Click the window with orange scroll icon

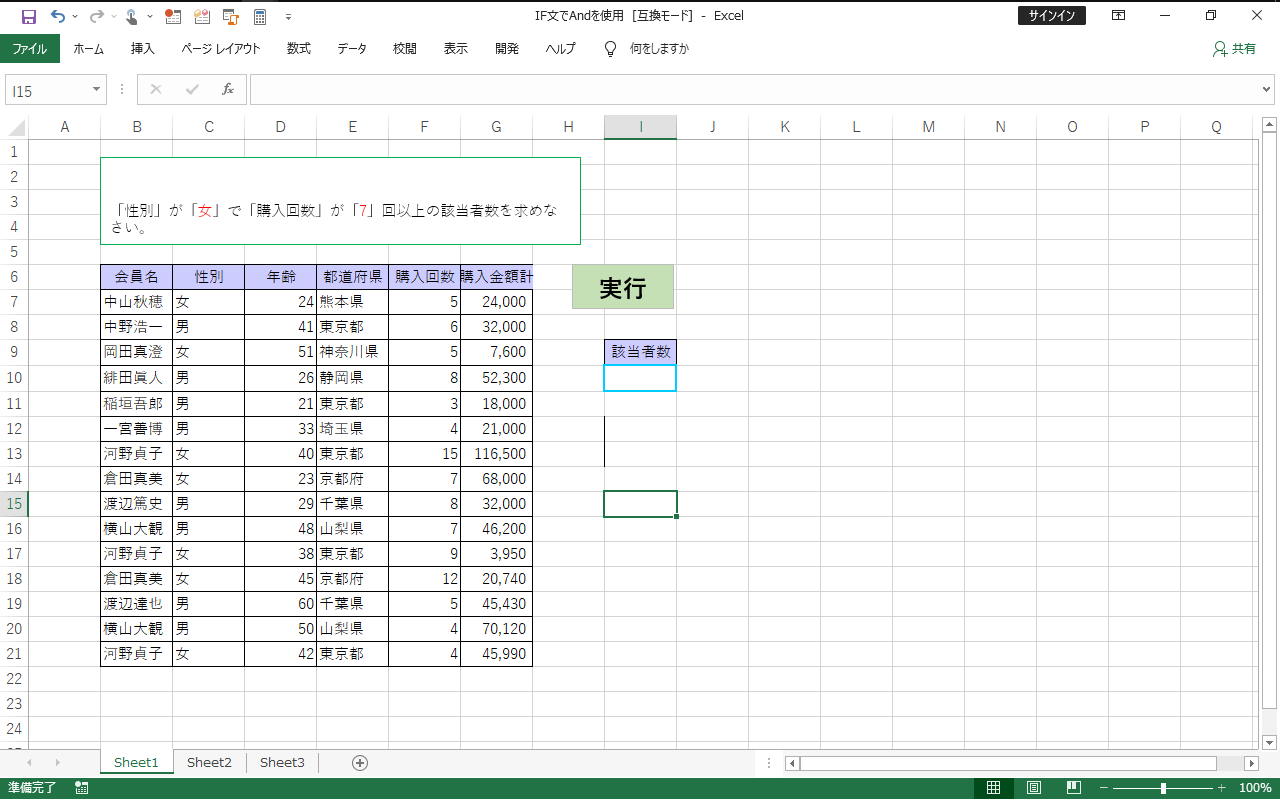231,16
